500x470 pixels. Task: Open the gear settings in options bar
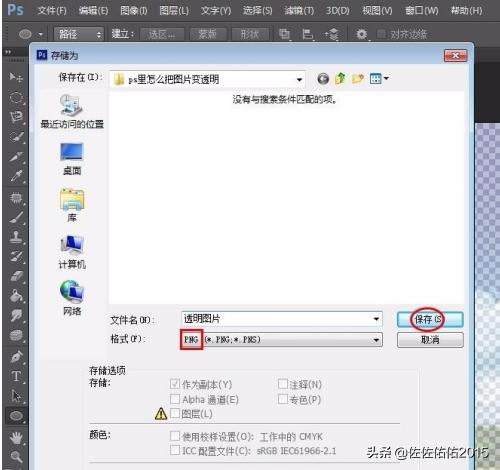[362, 34]
